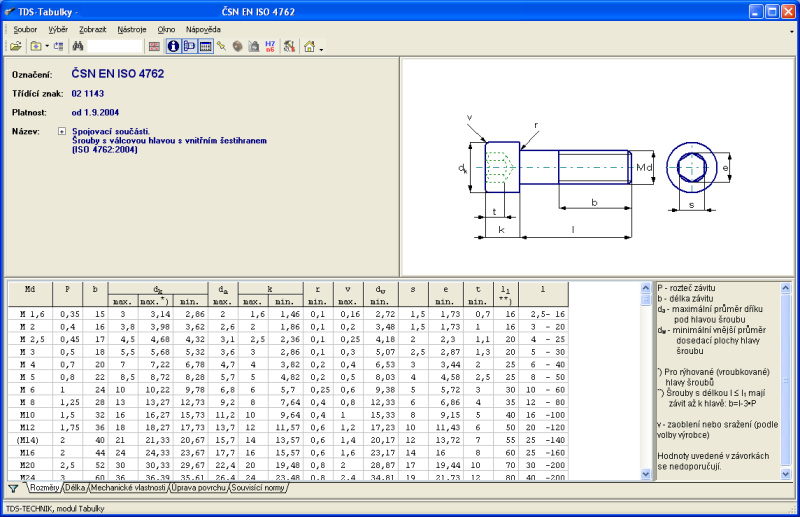Click legend panel scrollbar up arrow
800x517 pixels.
(786, 288)
